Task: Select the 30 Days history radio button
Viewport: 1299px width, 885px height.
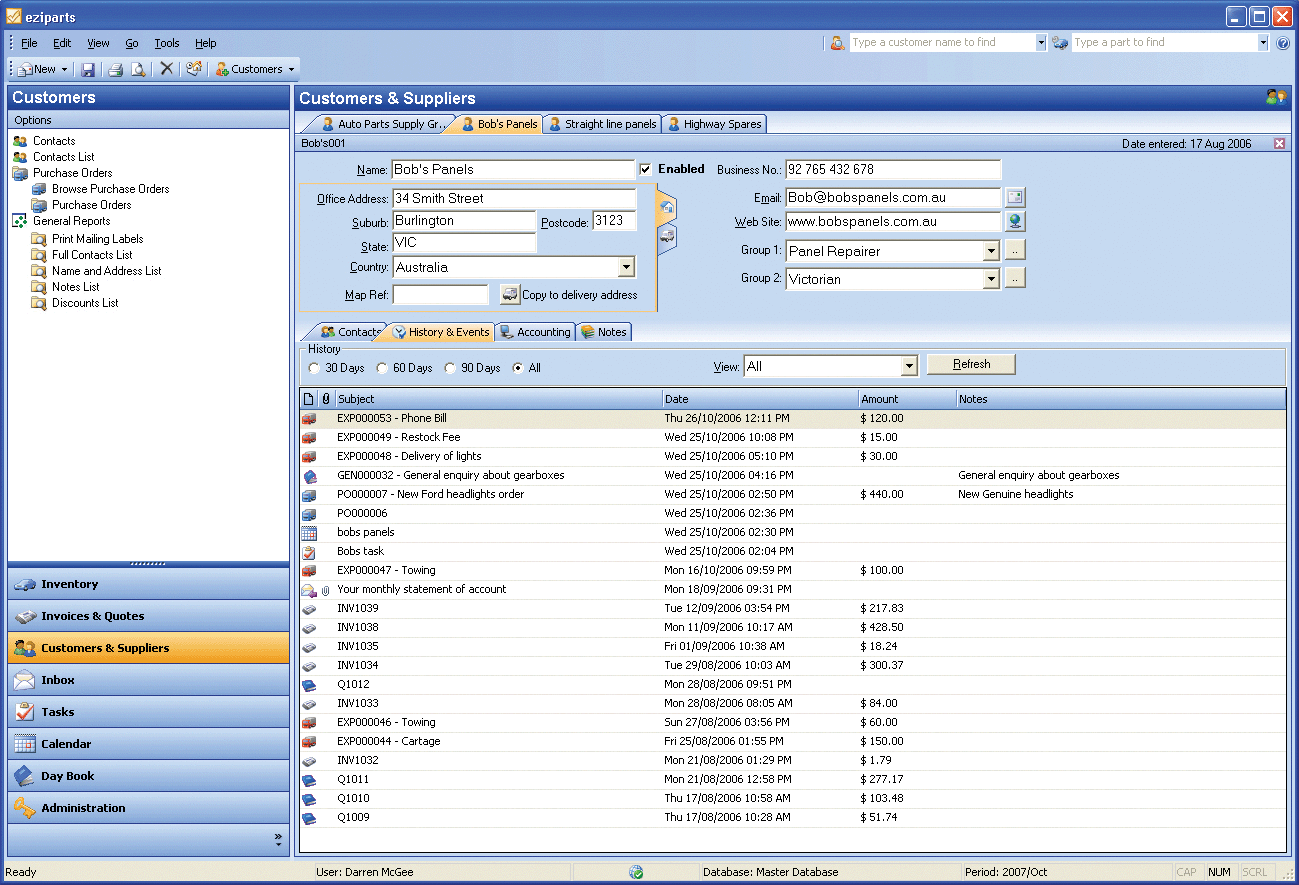Action: [315, 368]
